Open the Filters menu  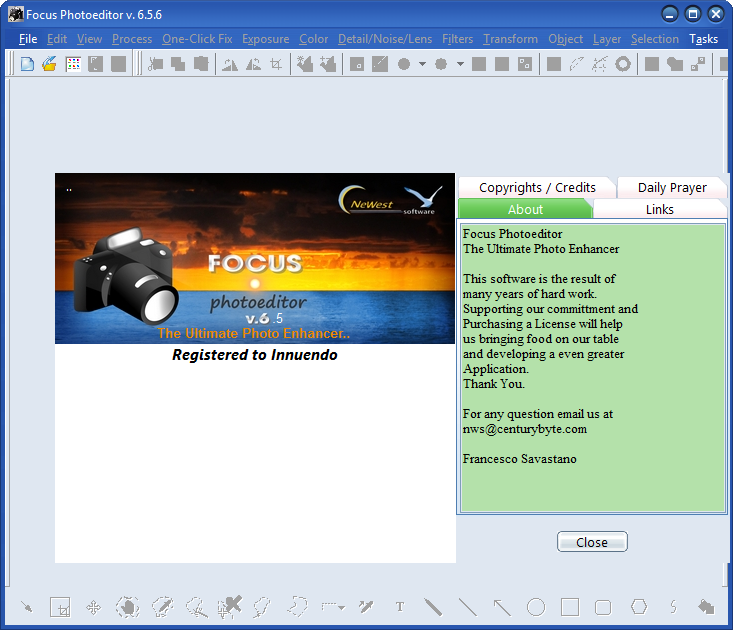[457, 39]
